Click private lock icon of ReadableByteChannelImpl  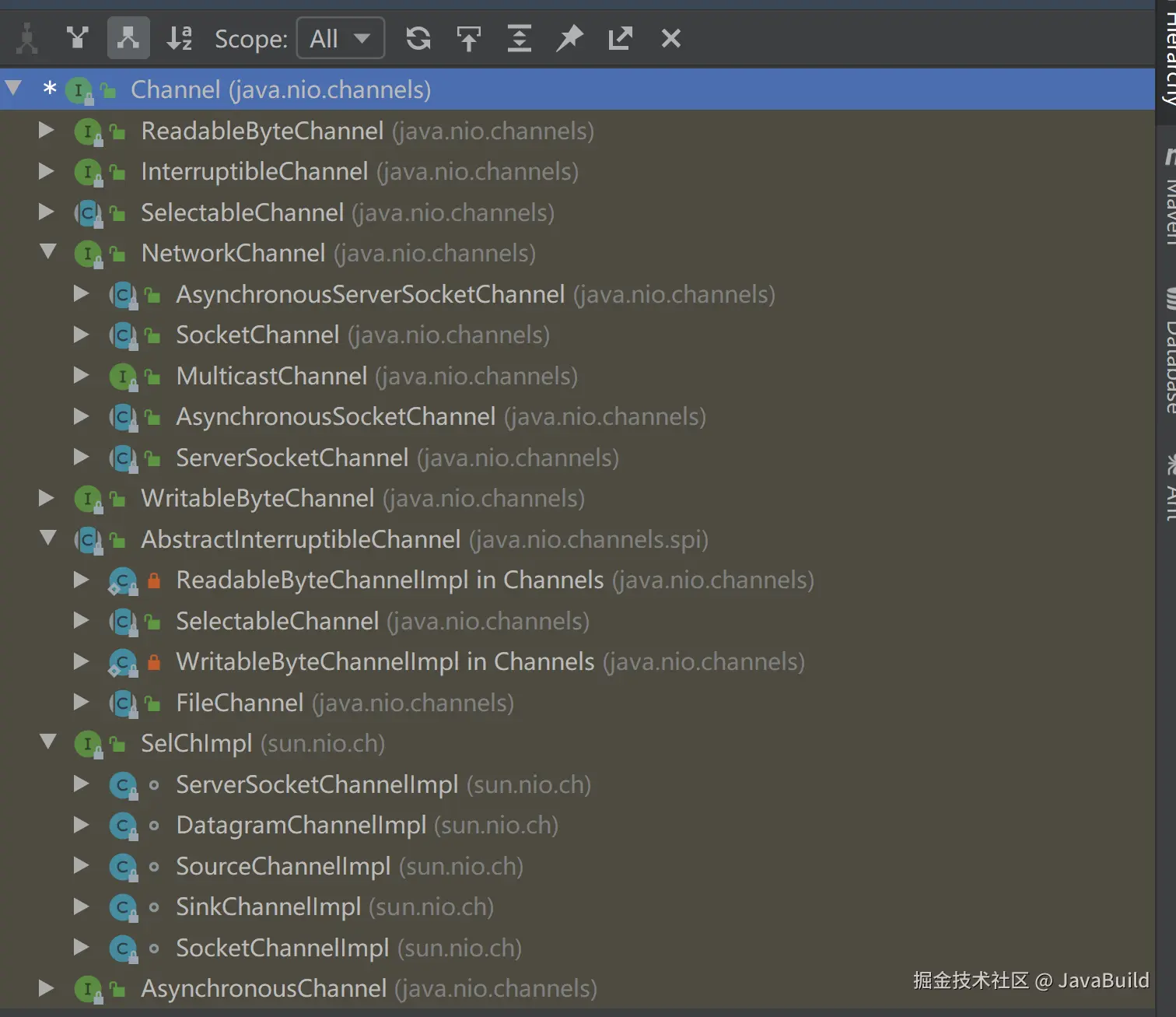click(x=154, y=580)
